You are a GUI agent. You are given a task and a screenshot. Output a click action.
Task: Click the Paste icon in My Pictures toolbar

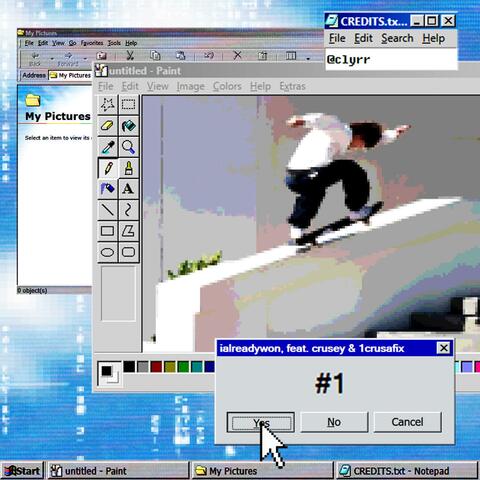coord(180,55)
